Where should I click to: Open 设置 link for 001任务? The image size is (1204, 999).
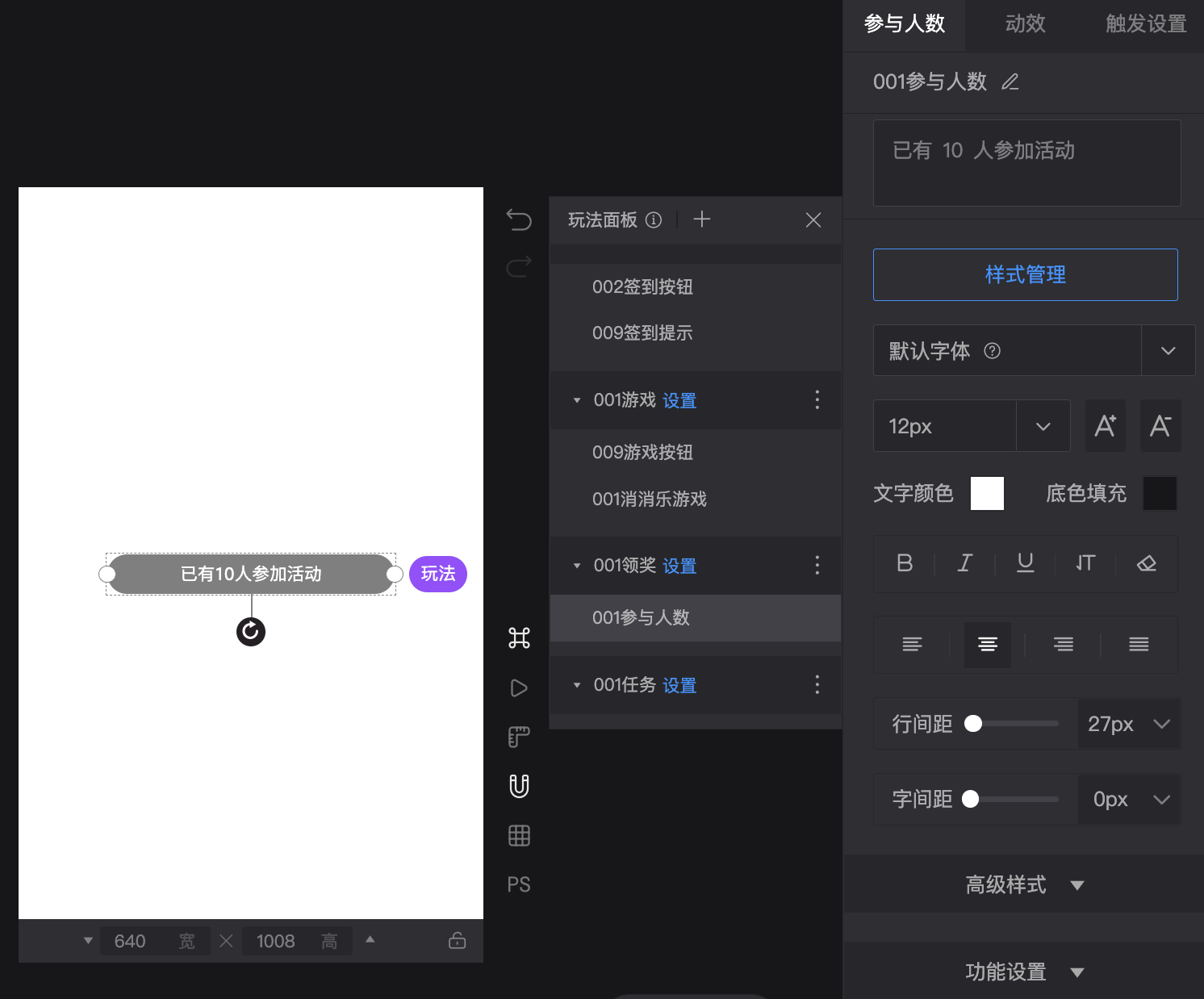coord(679,686)
